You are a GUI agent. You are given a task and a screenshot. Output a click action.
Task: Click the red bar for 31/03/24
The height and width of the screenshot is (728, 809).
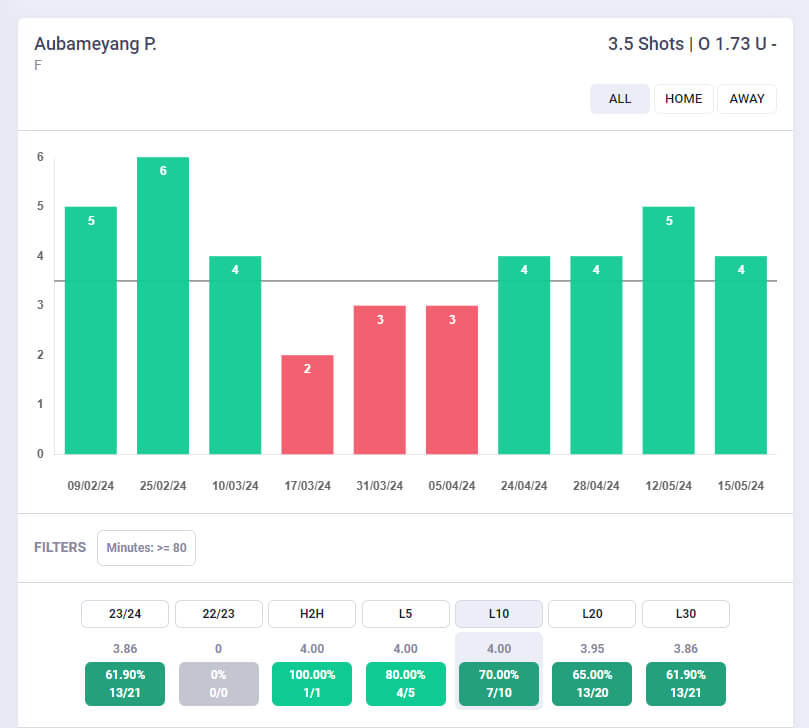(380, 380)
